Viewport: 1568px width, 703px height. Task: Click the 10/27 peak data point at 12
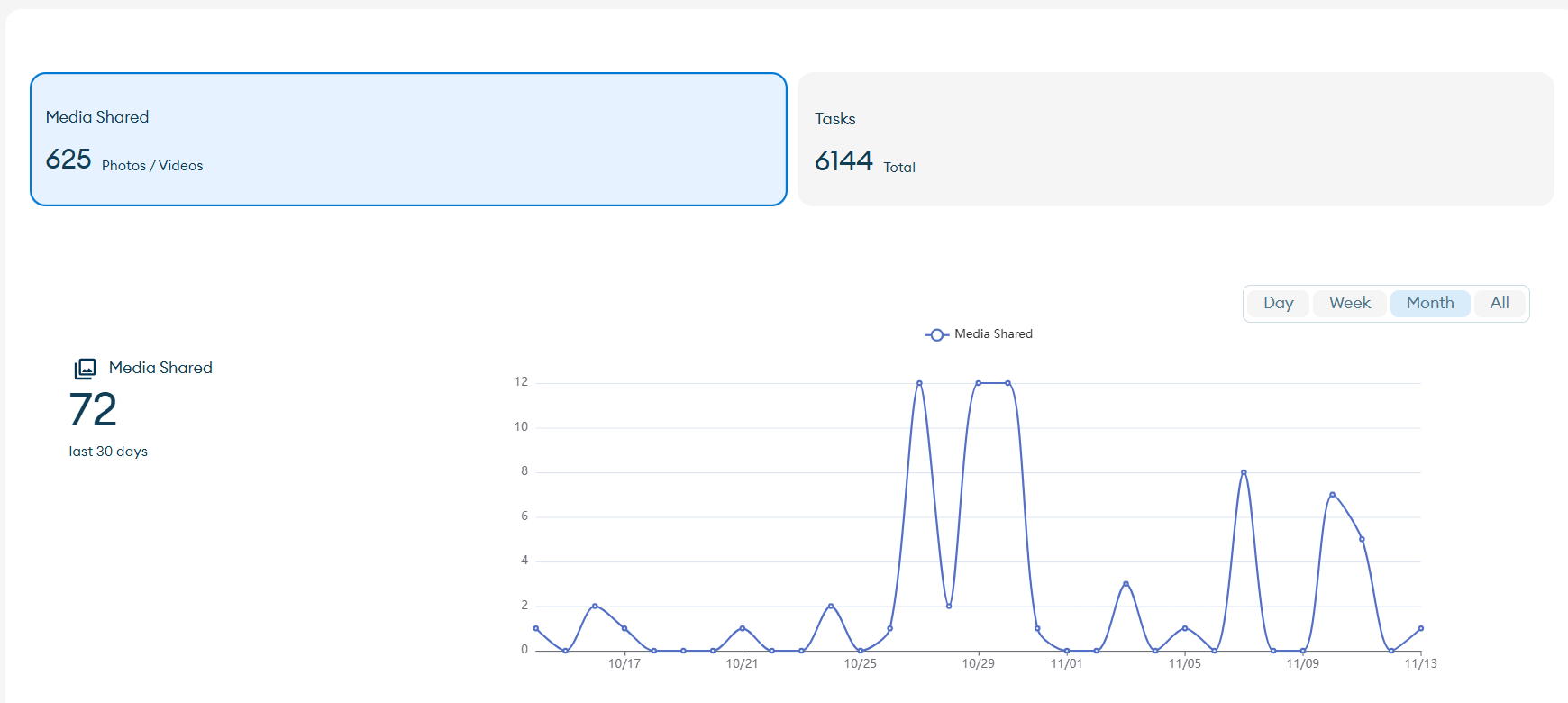[919, 383]
